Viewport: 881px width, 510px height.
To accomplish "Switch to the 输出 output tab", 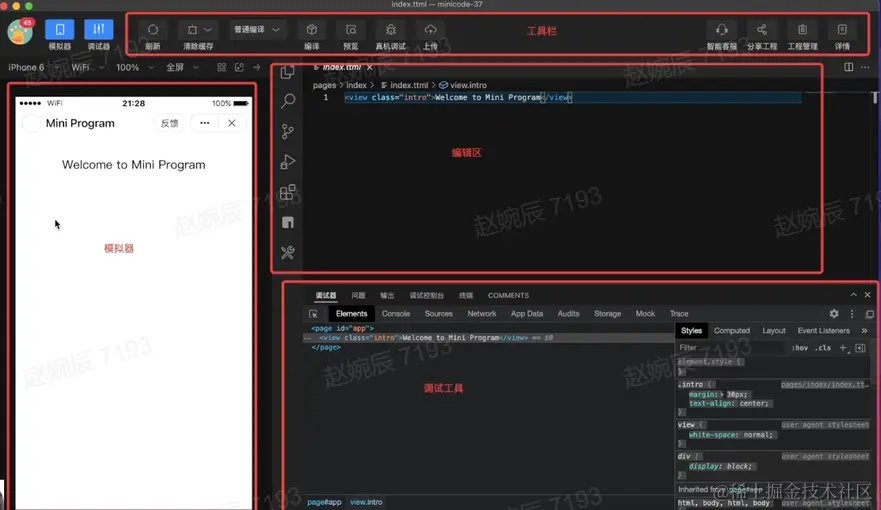I will tap(387, 295).
